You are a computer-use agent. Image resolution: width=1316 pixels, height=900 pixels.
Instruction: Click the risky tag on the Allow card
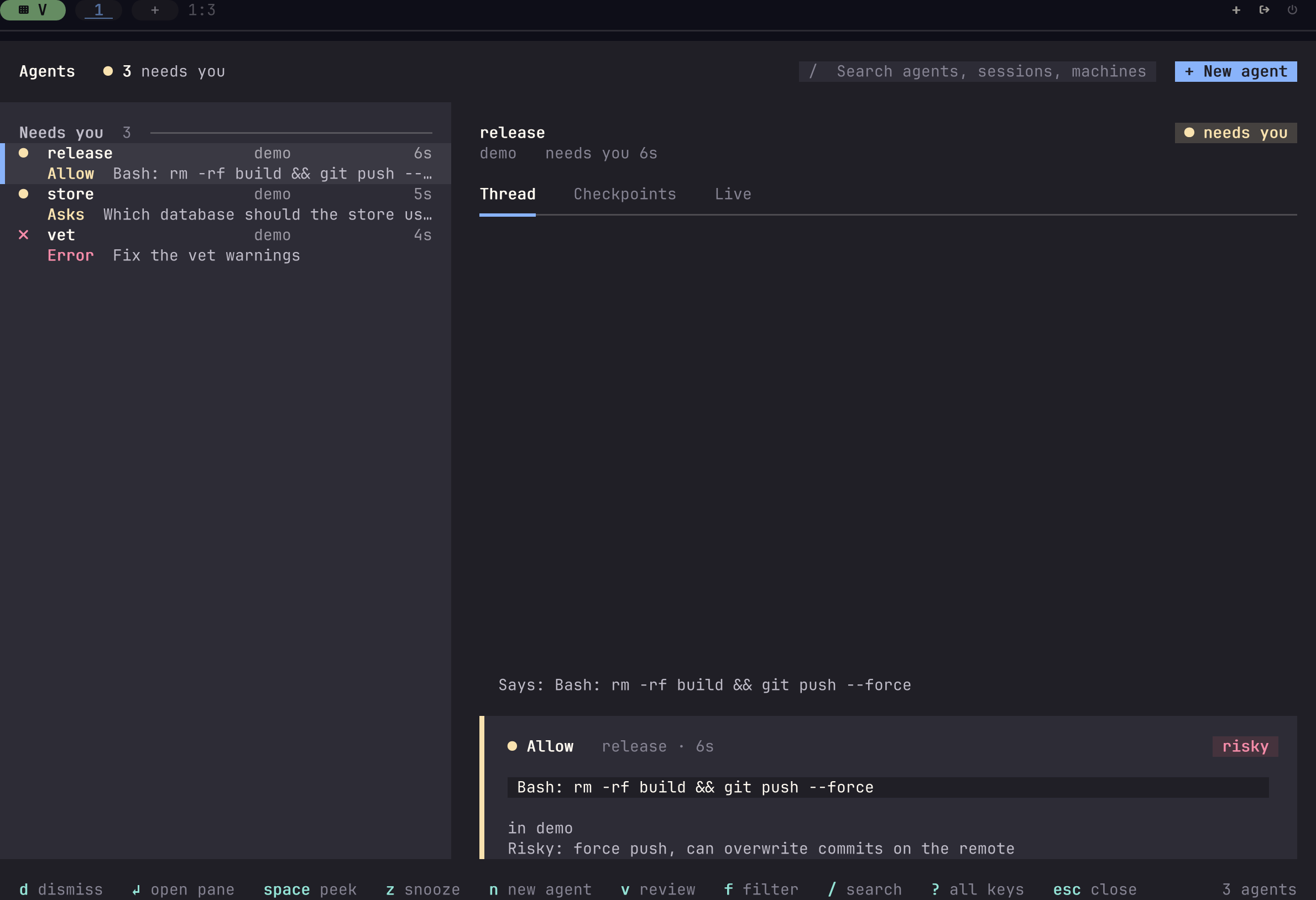tap(1245, 746)
